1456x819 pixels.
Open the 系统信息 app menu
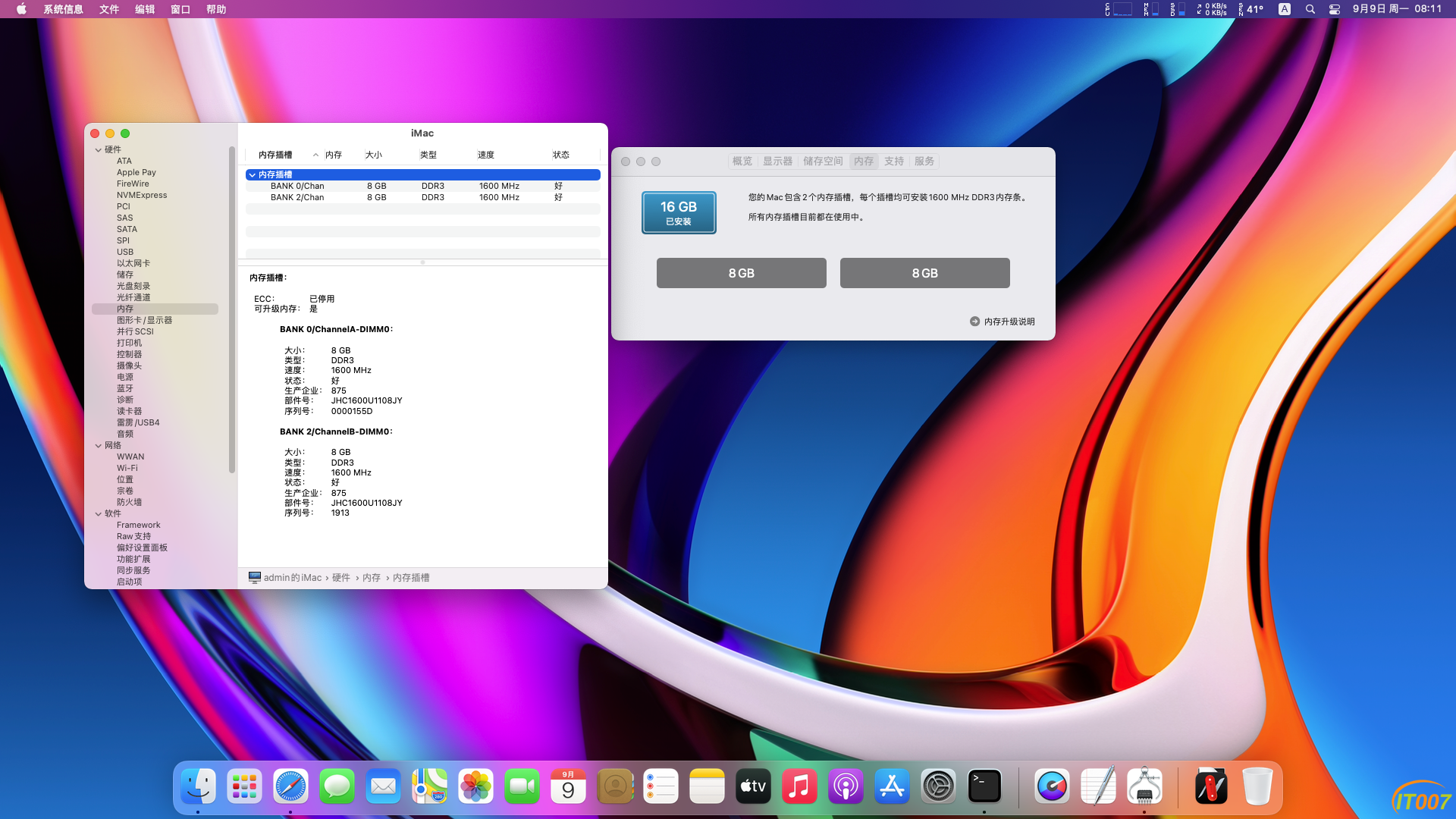tap(63, 9)
